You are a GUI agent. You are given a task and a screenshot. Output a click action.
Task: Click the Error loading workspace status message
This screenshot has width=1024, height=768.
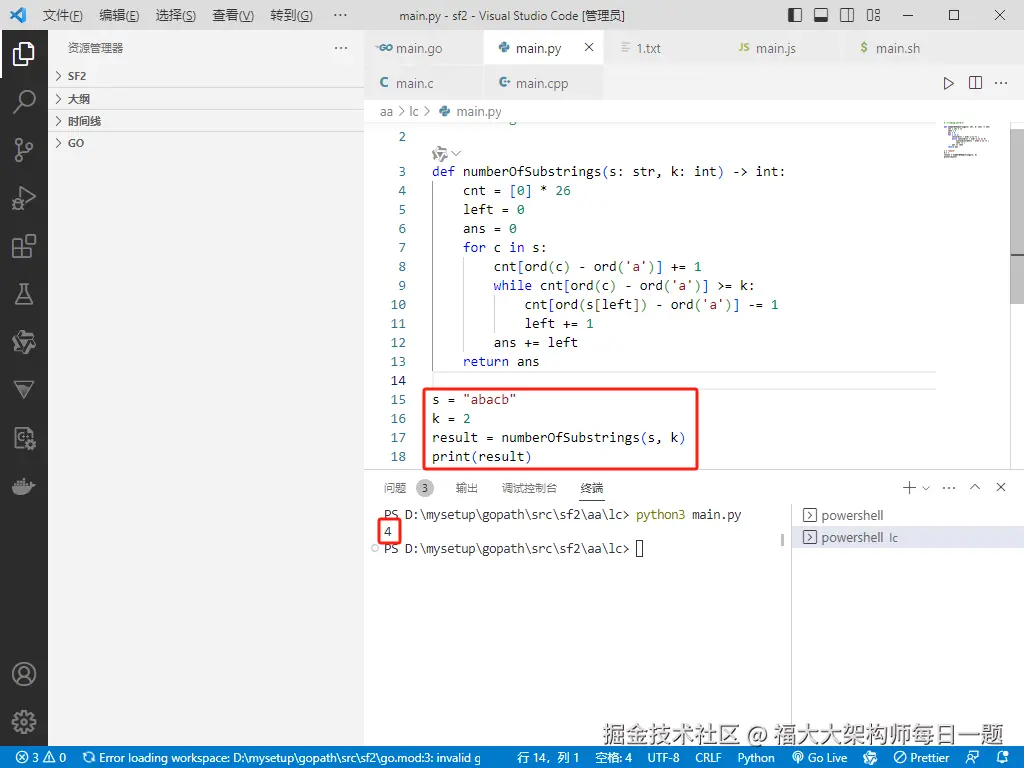pos(281,758)
